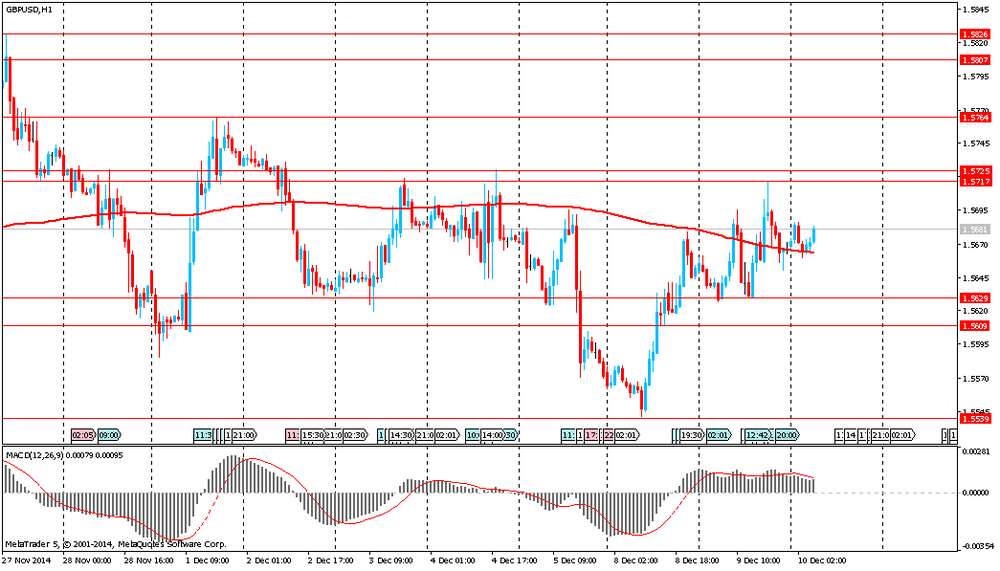The height and width of the screenshot is (571, 1000).
Task: Click the cyan 09:00 news event marker
Action: coord(108,436)
